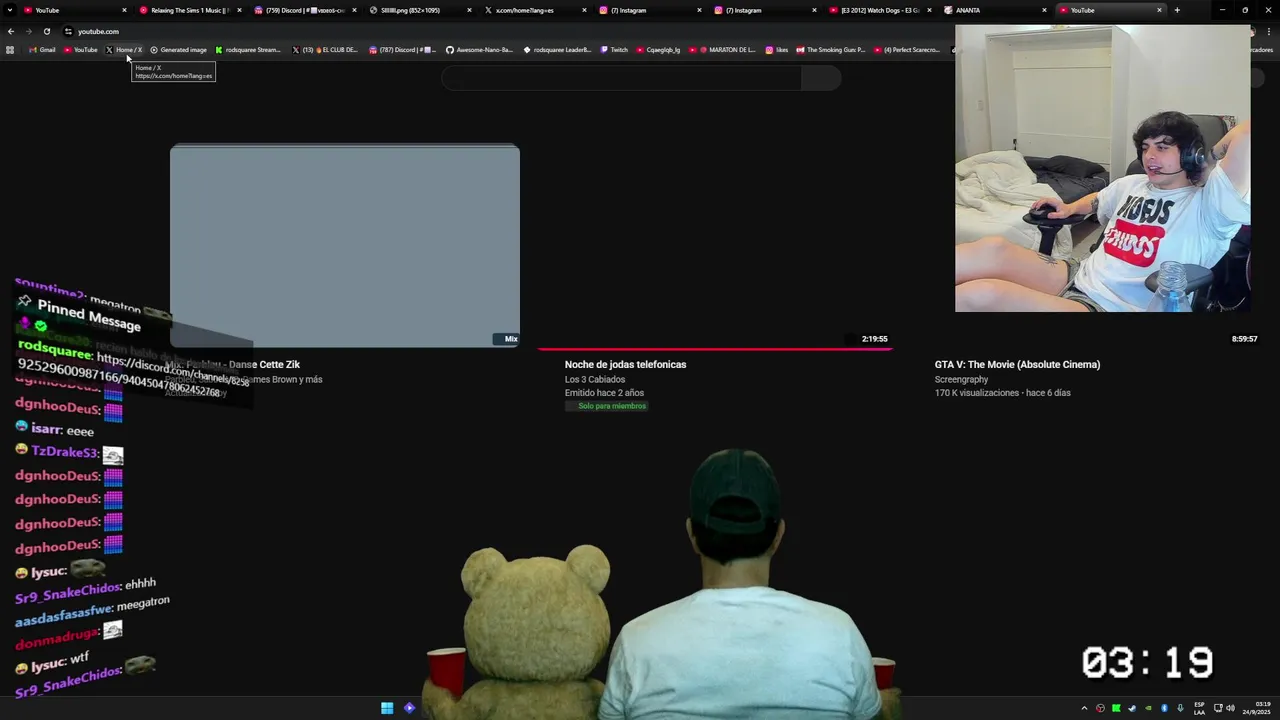Click the Kick icon in system tray
1280x720 pixels.
point(1116,708)
